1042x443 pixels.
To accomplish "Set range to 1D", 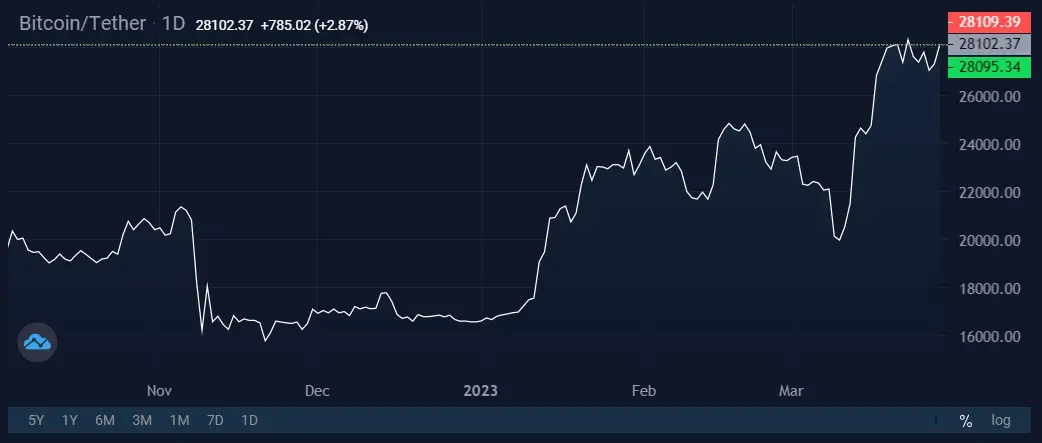I will click(x=249, y=420).
